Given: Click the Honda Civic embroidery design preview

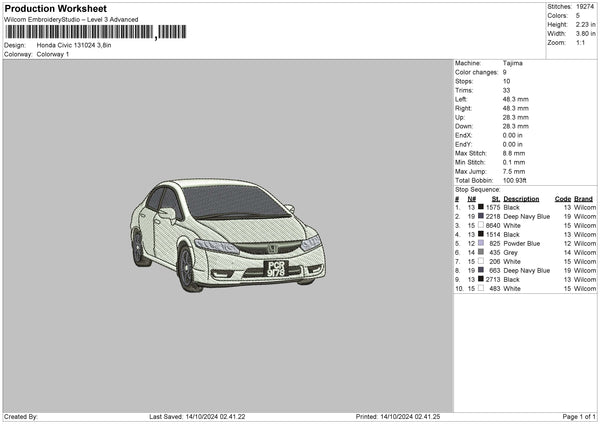Looking at the screenshot, I should pos(228,235).
